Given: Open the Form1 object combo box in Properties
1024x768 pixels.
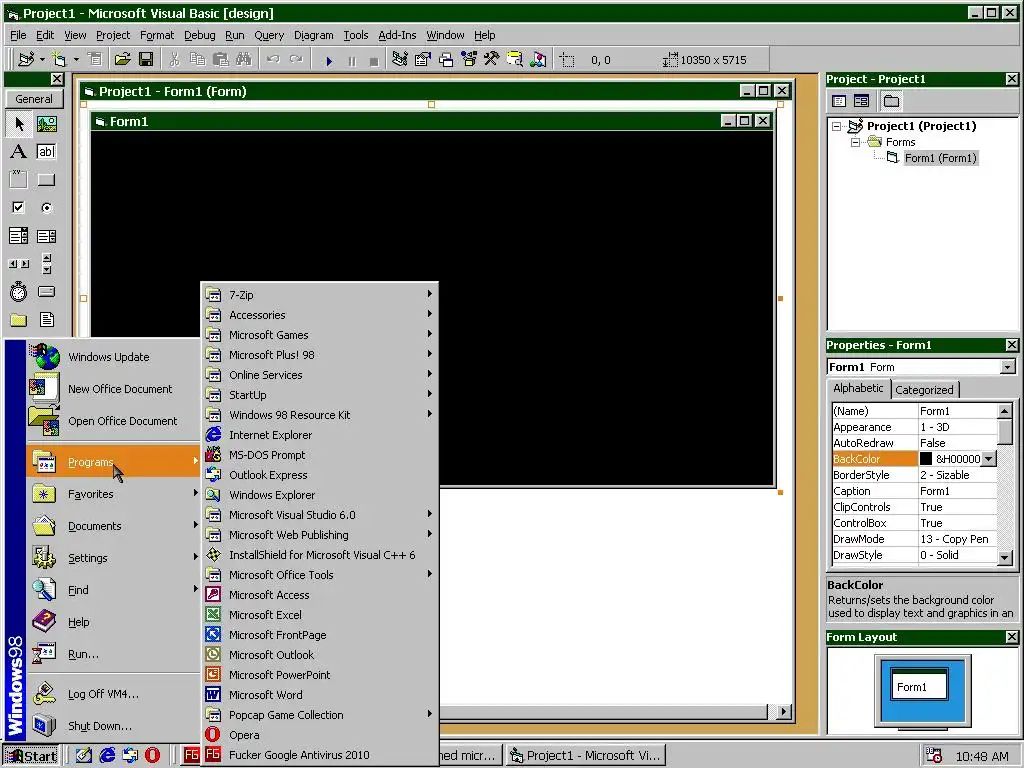Looking at the screenshot, I should click(1007, 367).
